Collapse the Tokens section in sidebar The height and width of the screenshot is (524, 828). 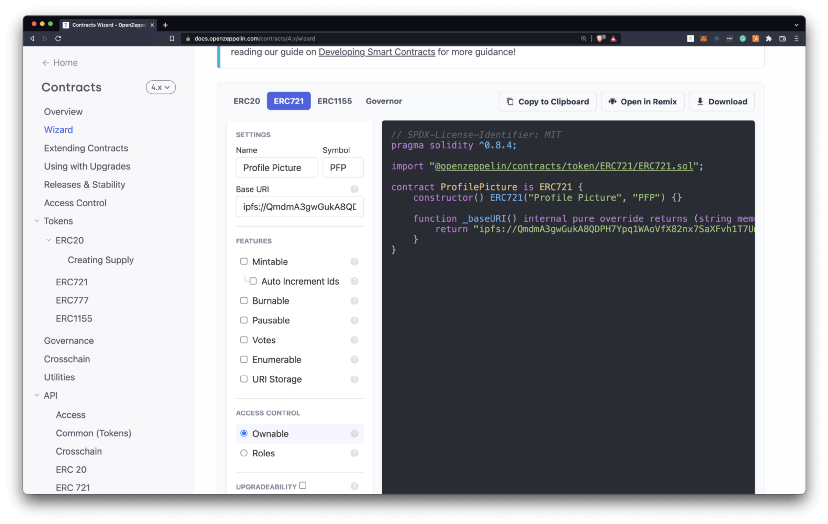[x=37, y=221]
